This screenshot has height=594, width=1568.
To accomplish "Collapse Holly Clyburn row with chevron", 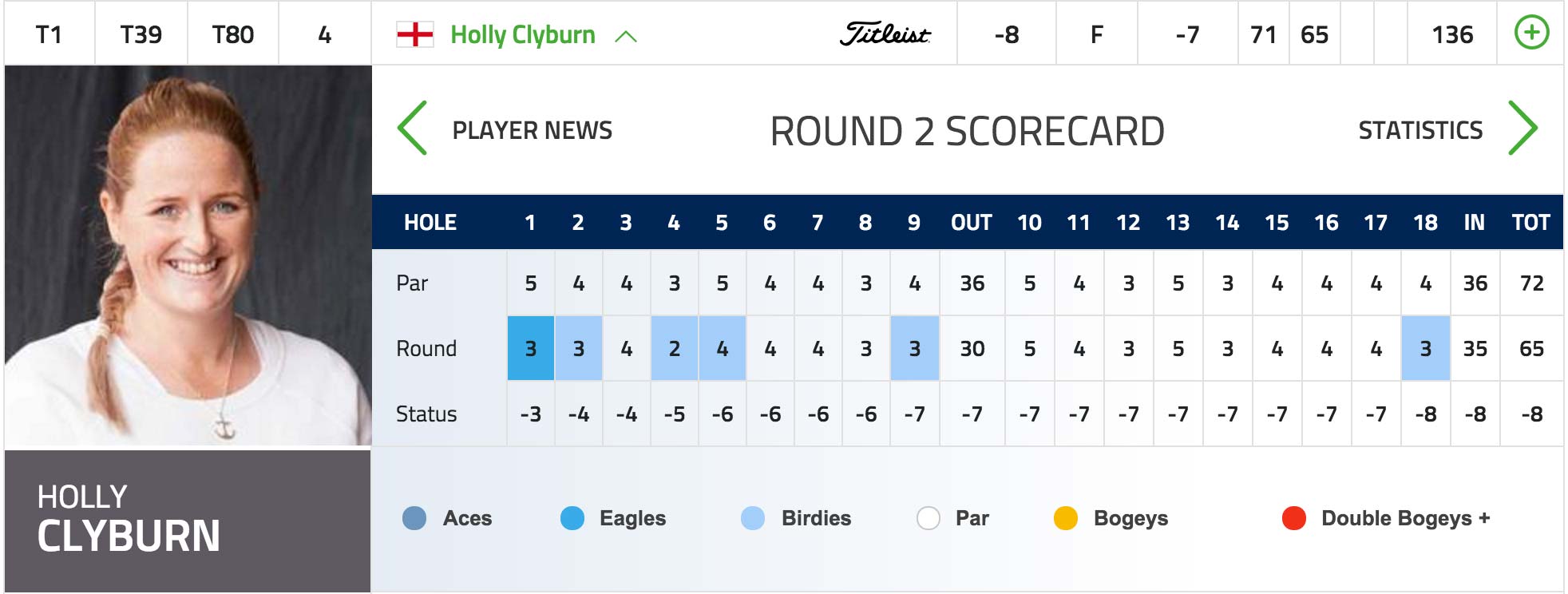I will coord(626,36).
